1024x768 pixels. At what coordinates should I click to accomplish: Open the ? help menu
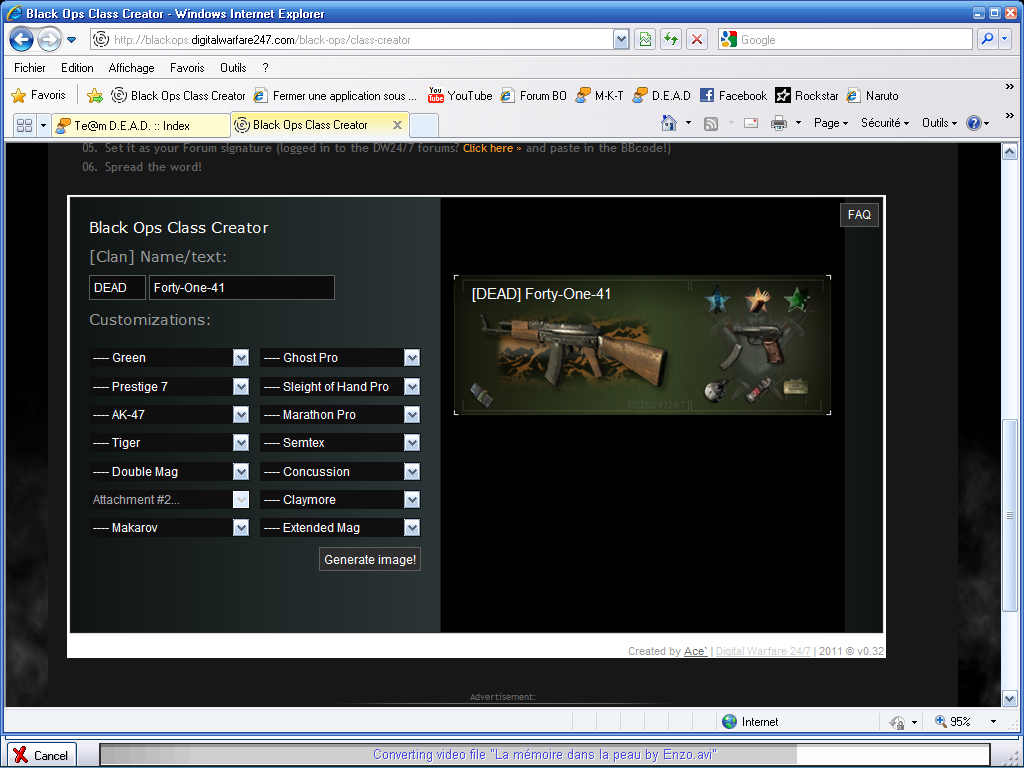[265, 68]
